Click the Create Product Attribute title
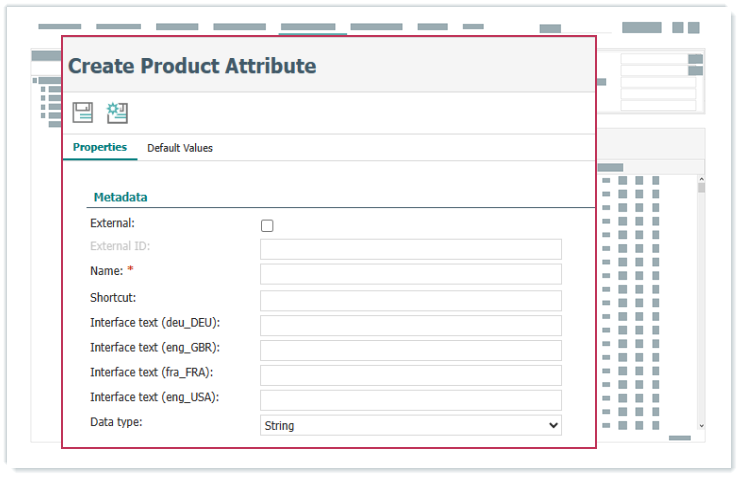 pyautogui.click(x=192, y=67)
